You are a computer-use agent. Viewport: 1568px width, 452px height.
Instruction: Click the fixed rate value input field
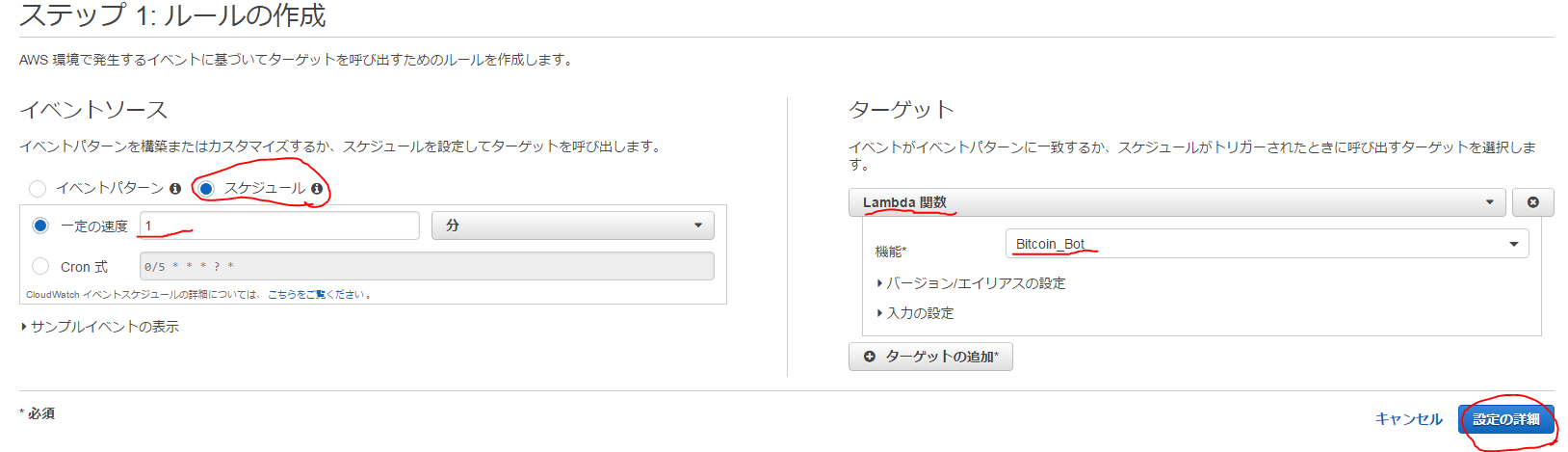click(279, 226)
